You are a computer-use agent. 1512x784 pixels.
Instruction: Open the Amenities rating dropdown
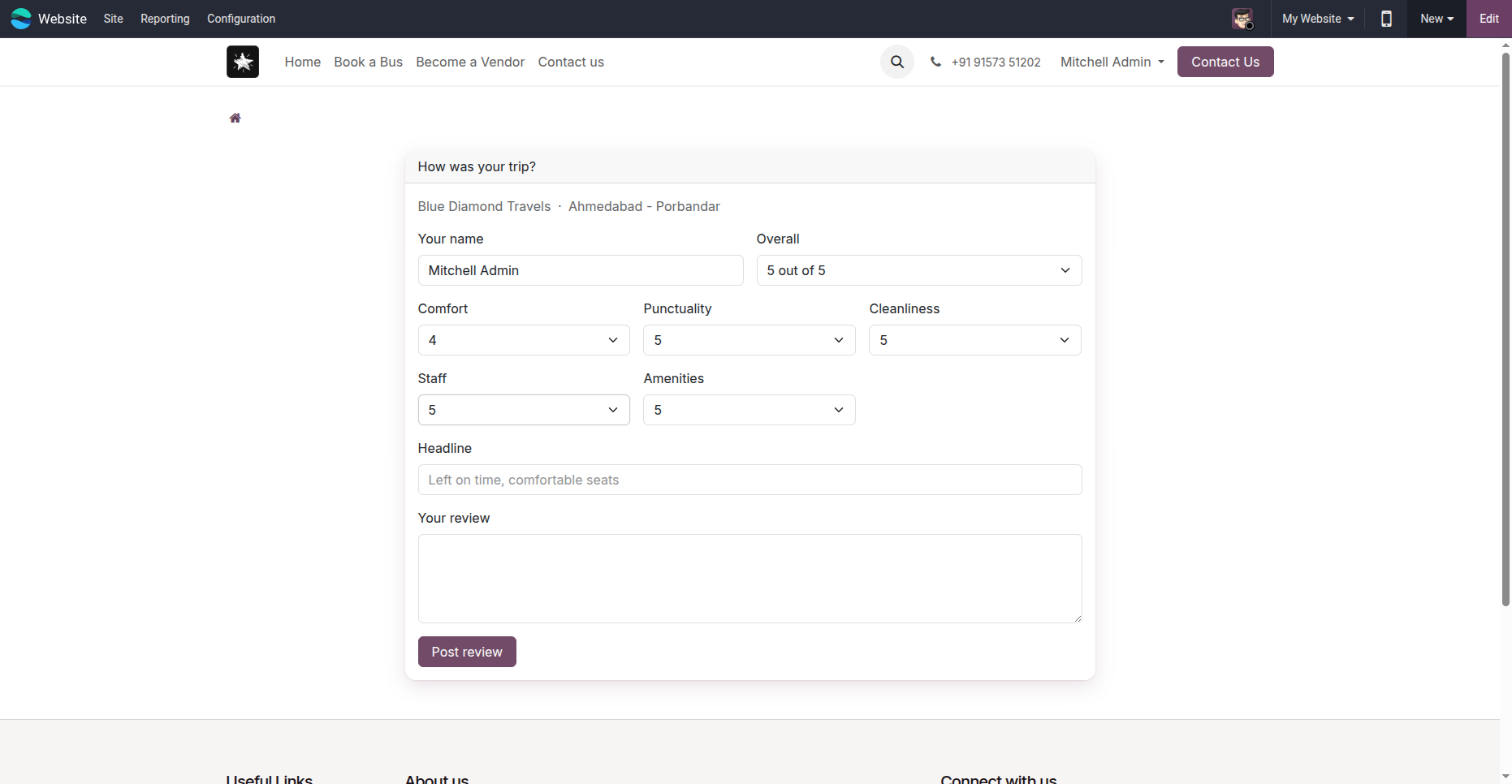(x=750, y=410)
